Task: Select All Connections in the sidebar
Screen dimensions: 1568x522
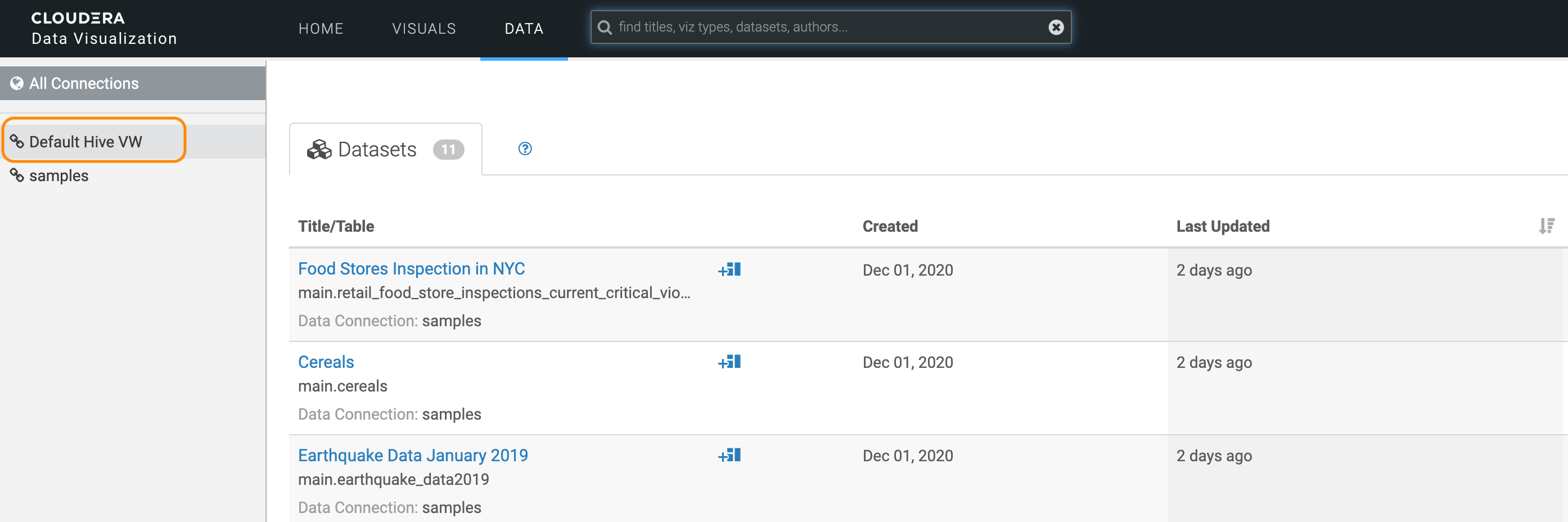Action: pos(83,83)
